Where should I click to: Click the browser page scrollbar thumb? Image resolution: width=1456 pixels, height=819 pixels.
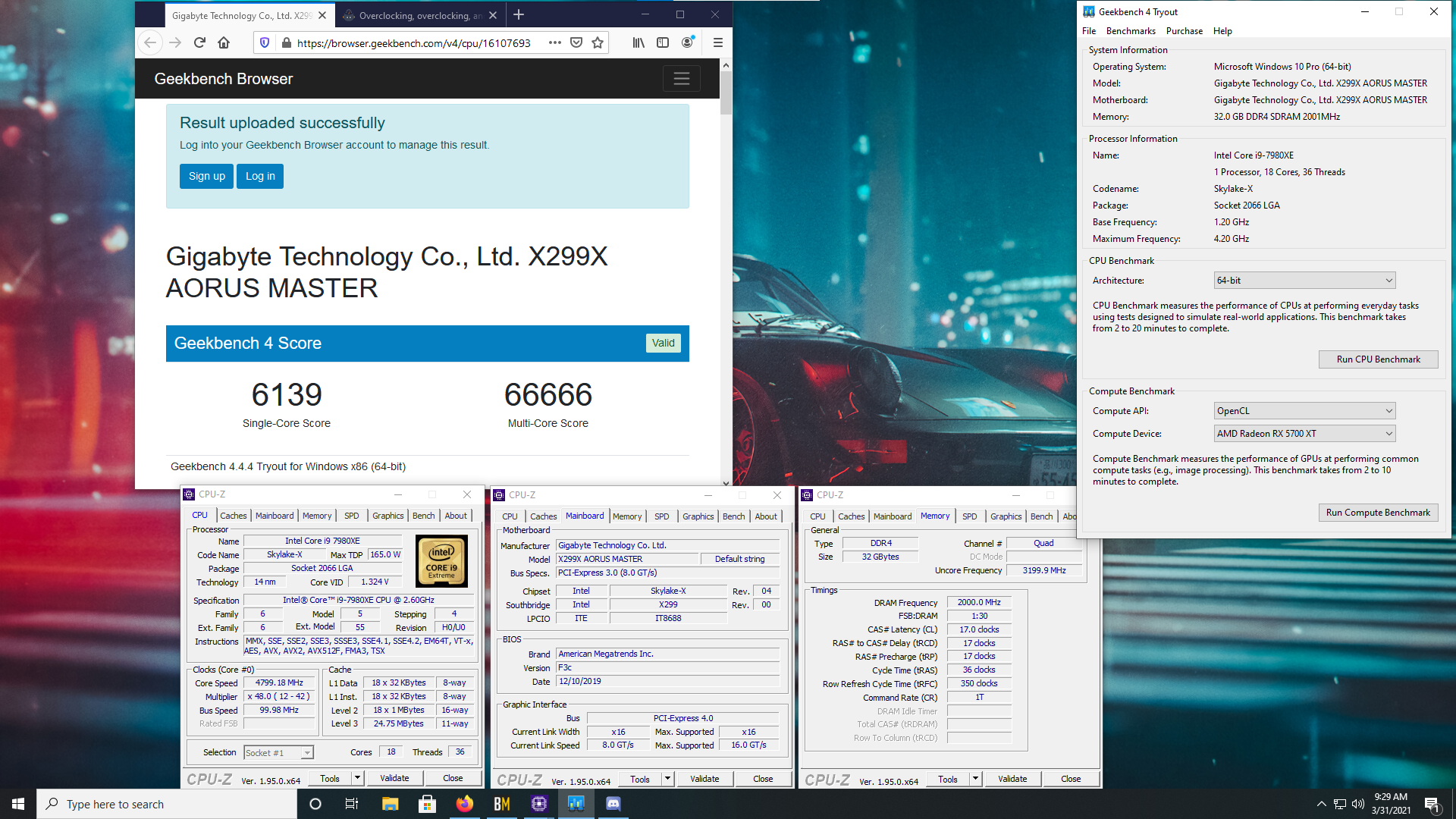(726, 93)
